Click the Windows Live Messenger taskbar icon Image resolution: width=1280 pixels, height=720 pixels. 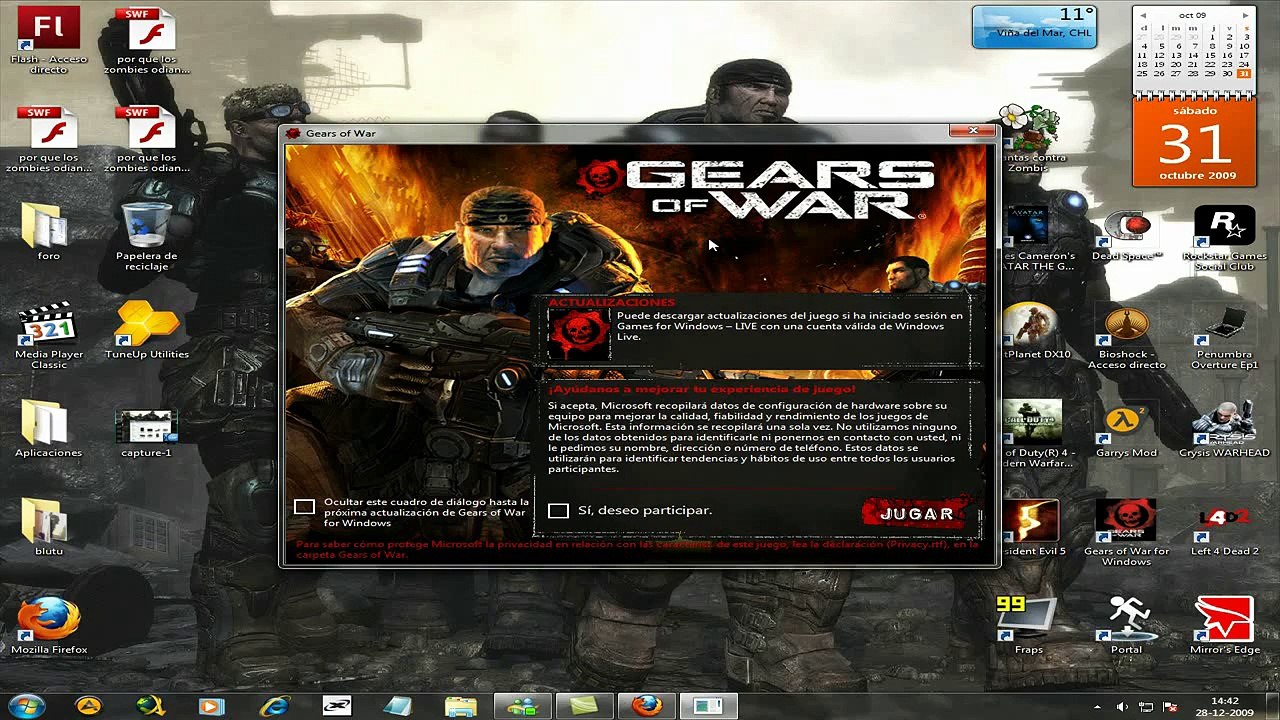[x=522, y=706]
